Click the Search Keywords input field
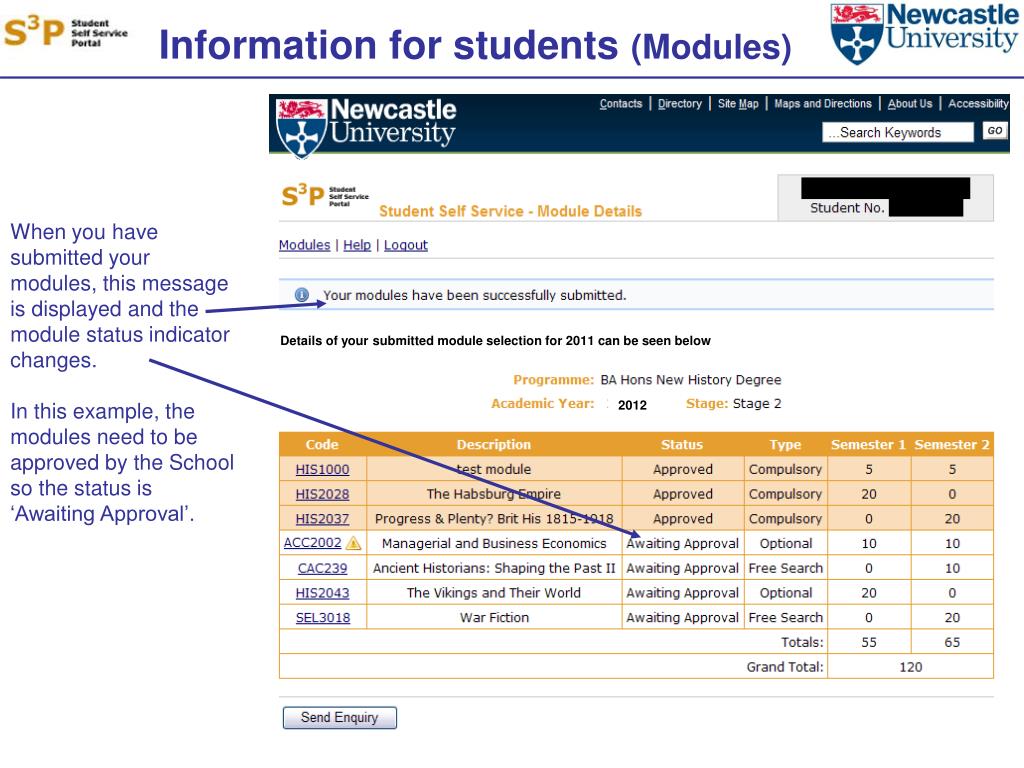 [898, 132]
